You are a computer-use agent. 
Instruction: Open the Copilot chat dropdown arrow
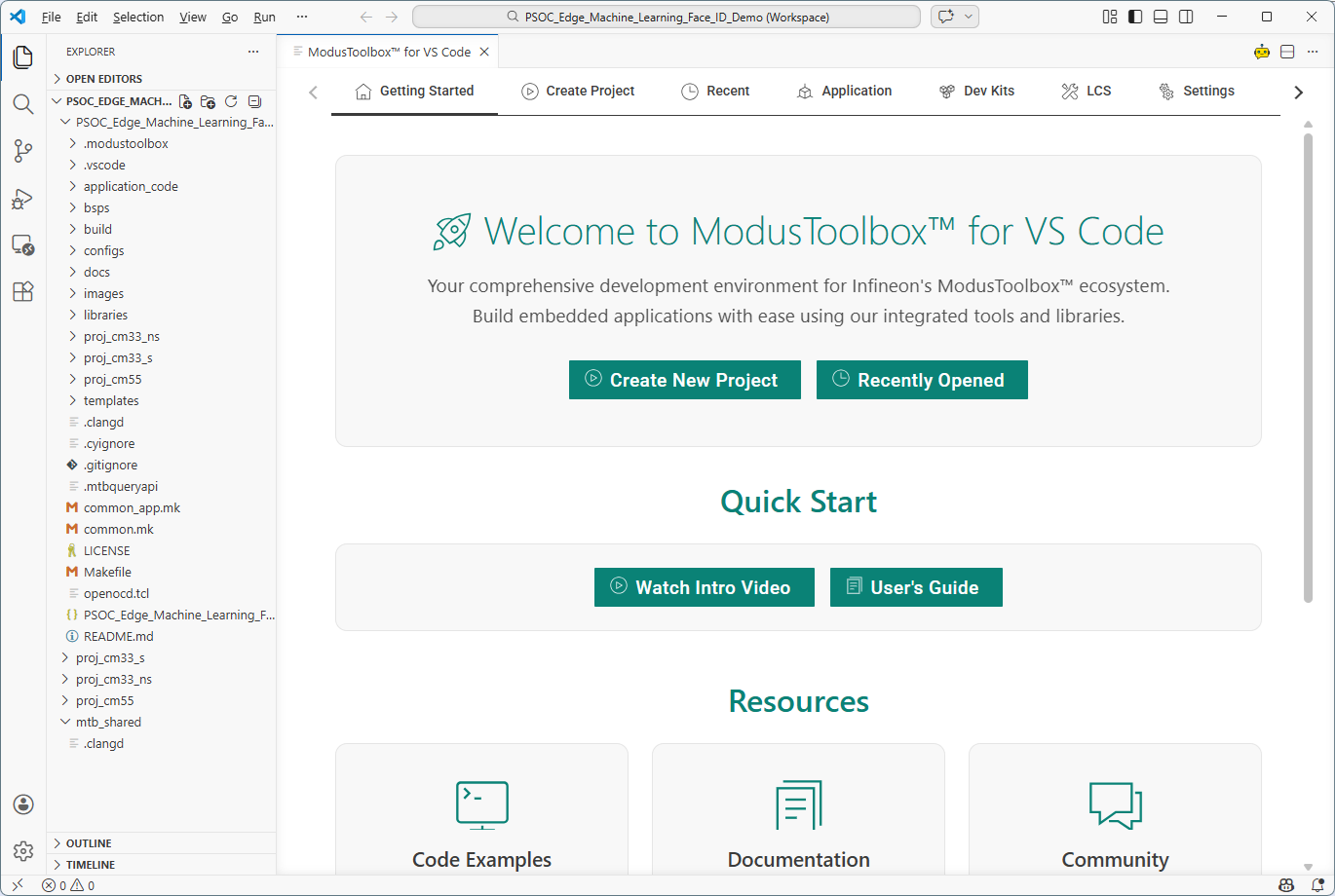tap(969, 17)
